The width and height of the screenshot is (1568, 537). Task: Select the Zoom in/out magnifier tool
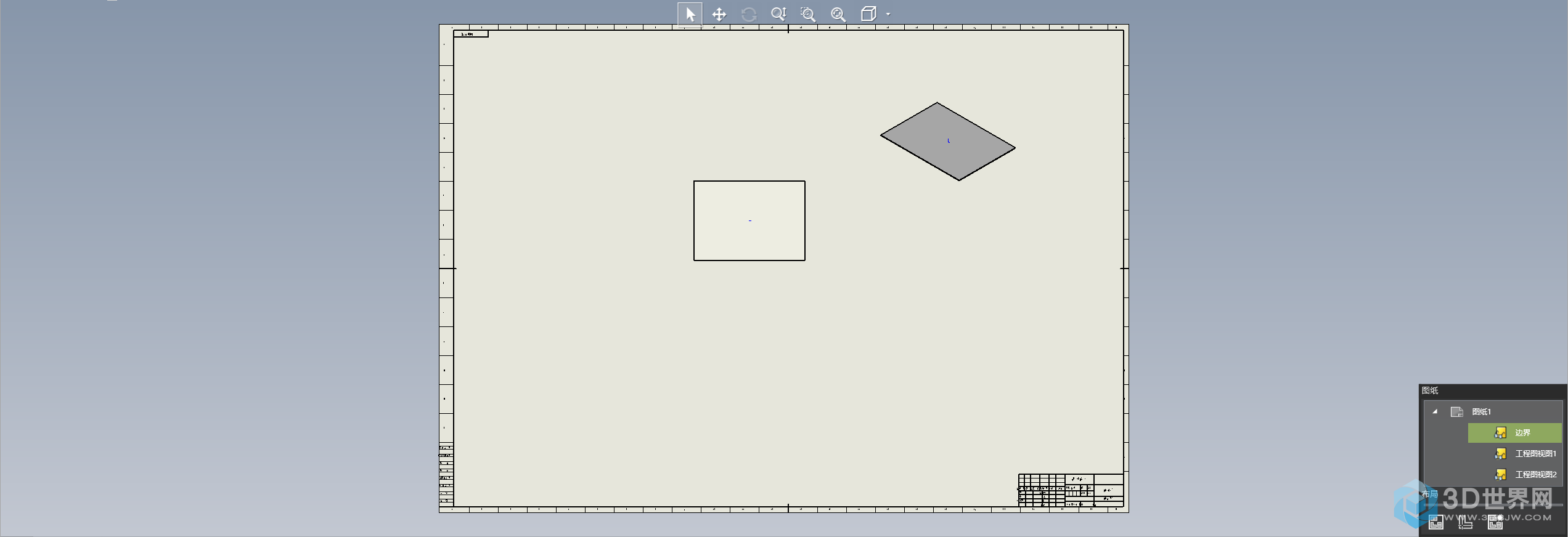click(x=778, y=14)
